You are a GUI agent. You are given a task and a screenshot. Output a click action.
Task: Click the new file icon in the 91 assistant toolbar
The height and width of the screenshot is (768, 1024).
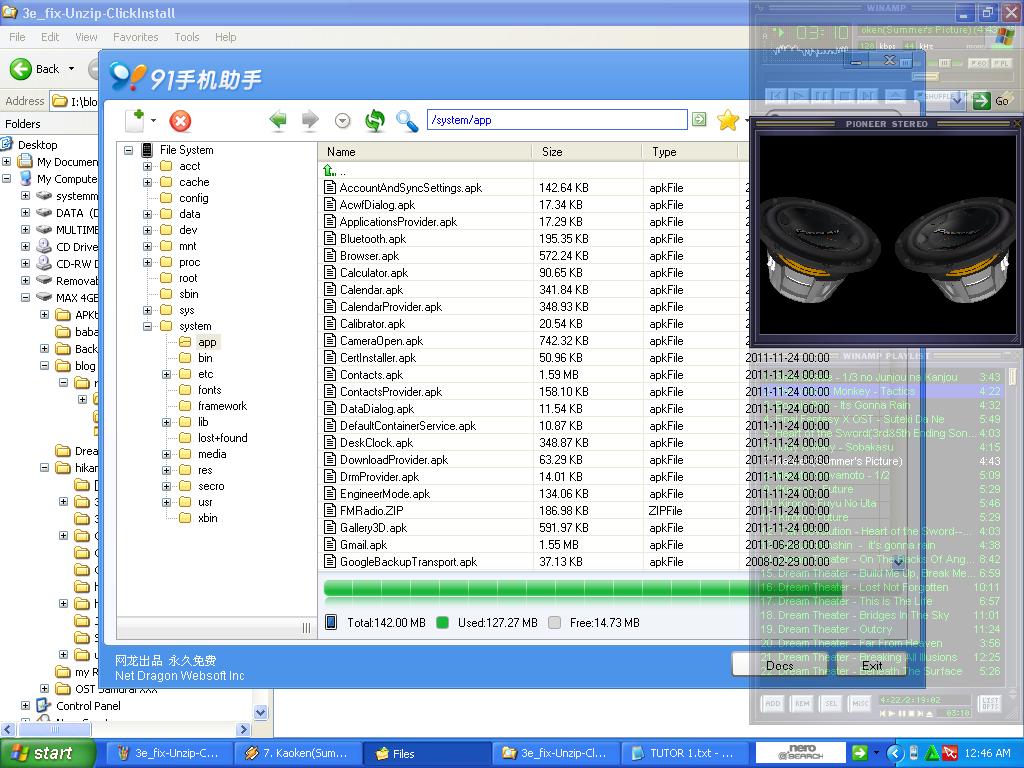[135, 121]
